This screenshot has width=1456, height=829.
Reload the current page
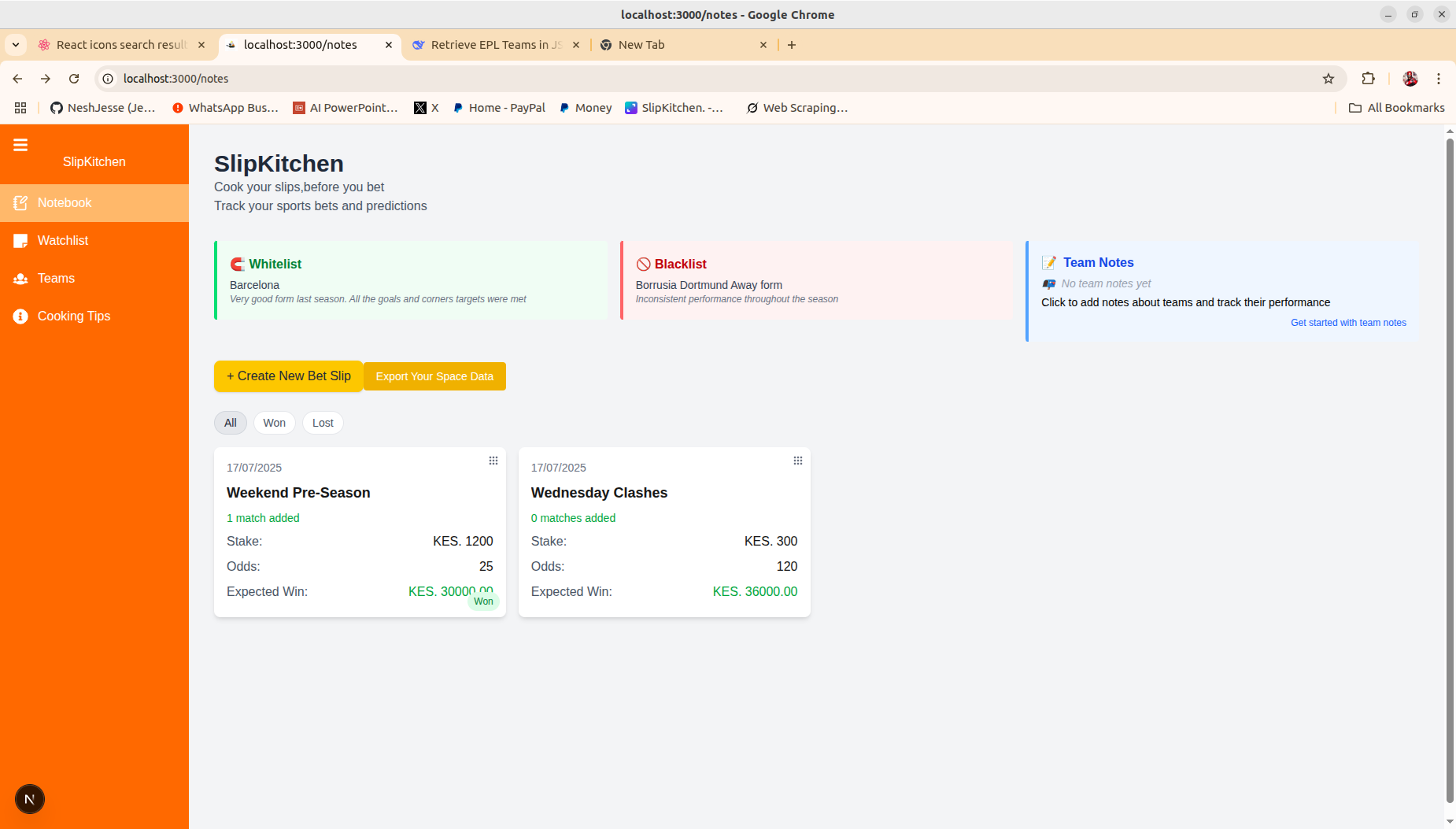point(74,79)
